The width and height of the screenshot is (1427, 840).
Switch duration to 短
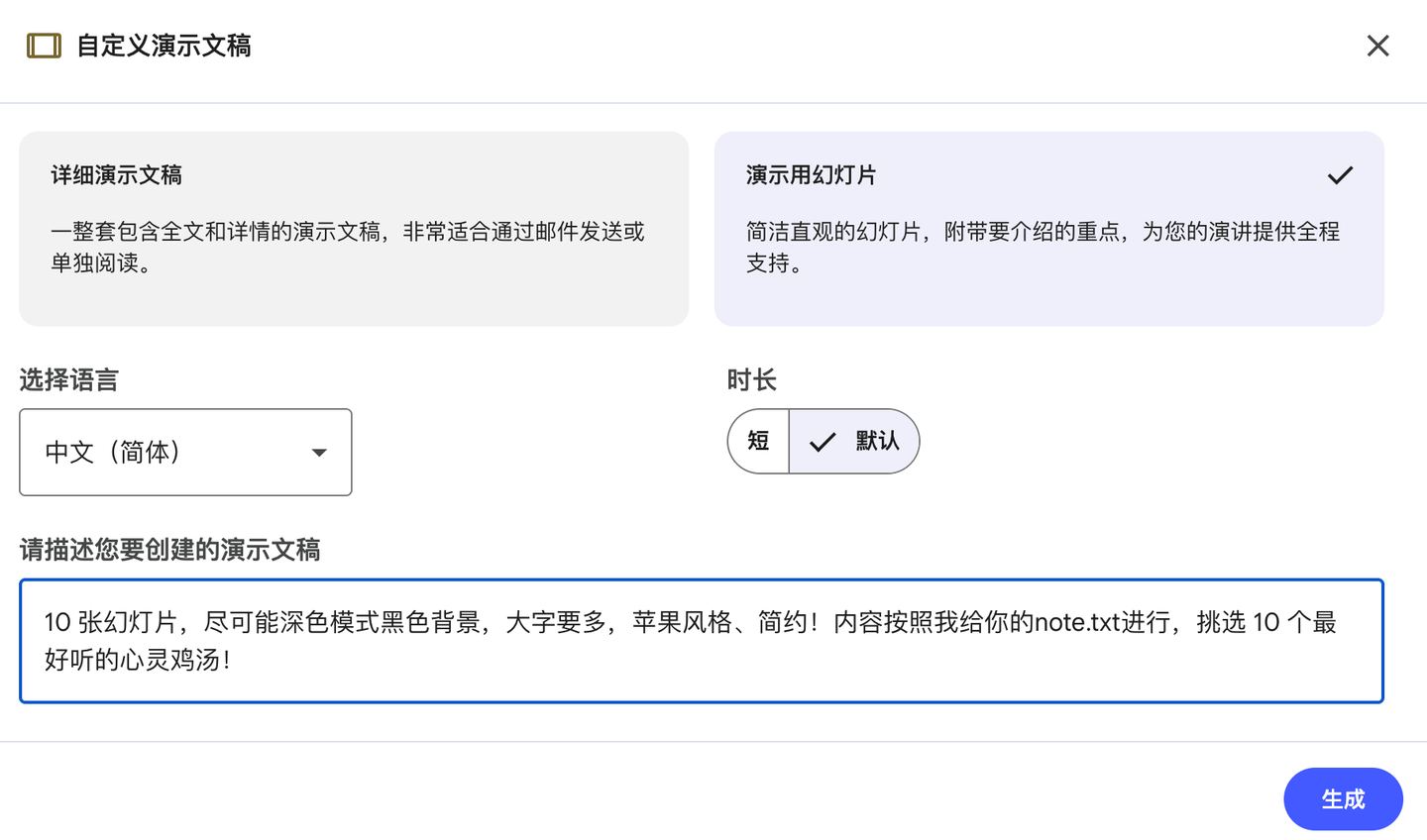pyautogui.click(x=758, y=441)
